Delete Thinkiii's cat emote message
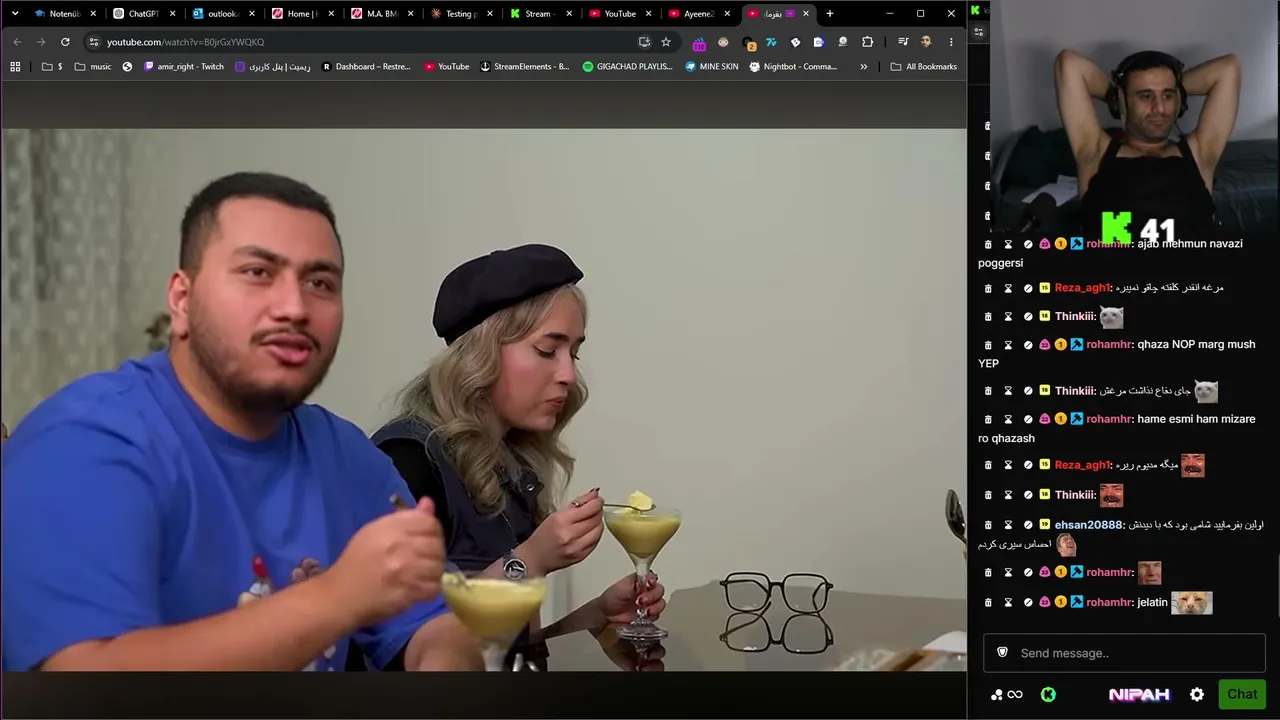The image size is (1280, 720). (x=988, y=317)
